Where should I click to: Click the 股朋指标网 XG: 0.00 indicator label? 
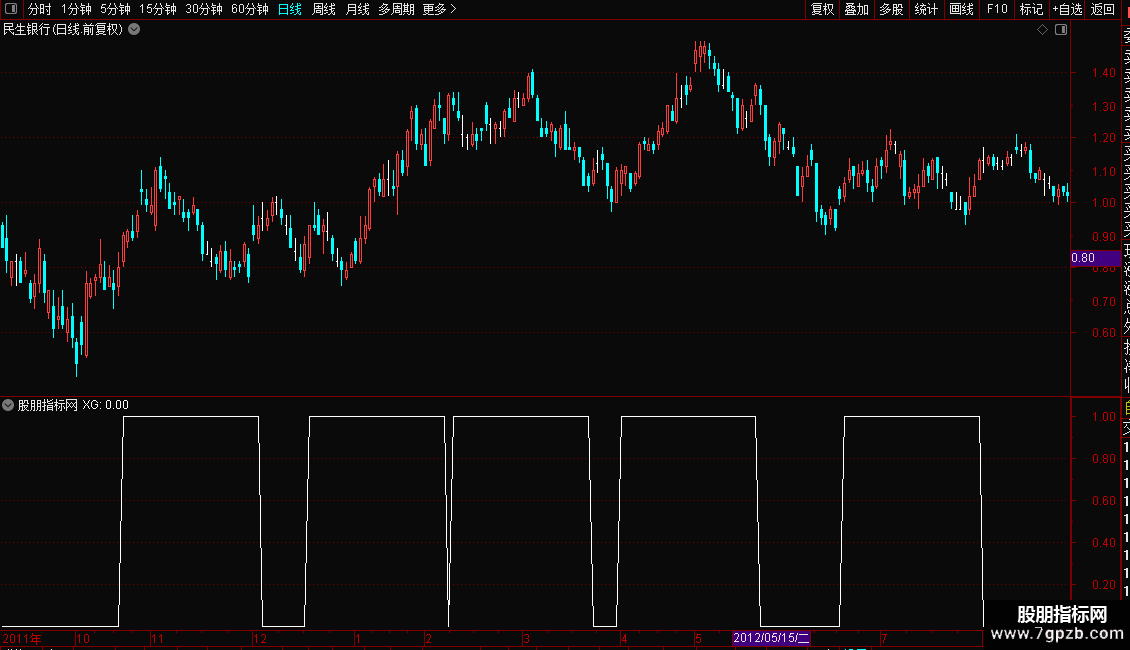(73, 405)
